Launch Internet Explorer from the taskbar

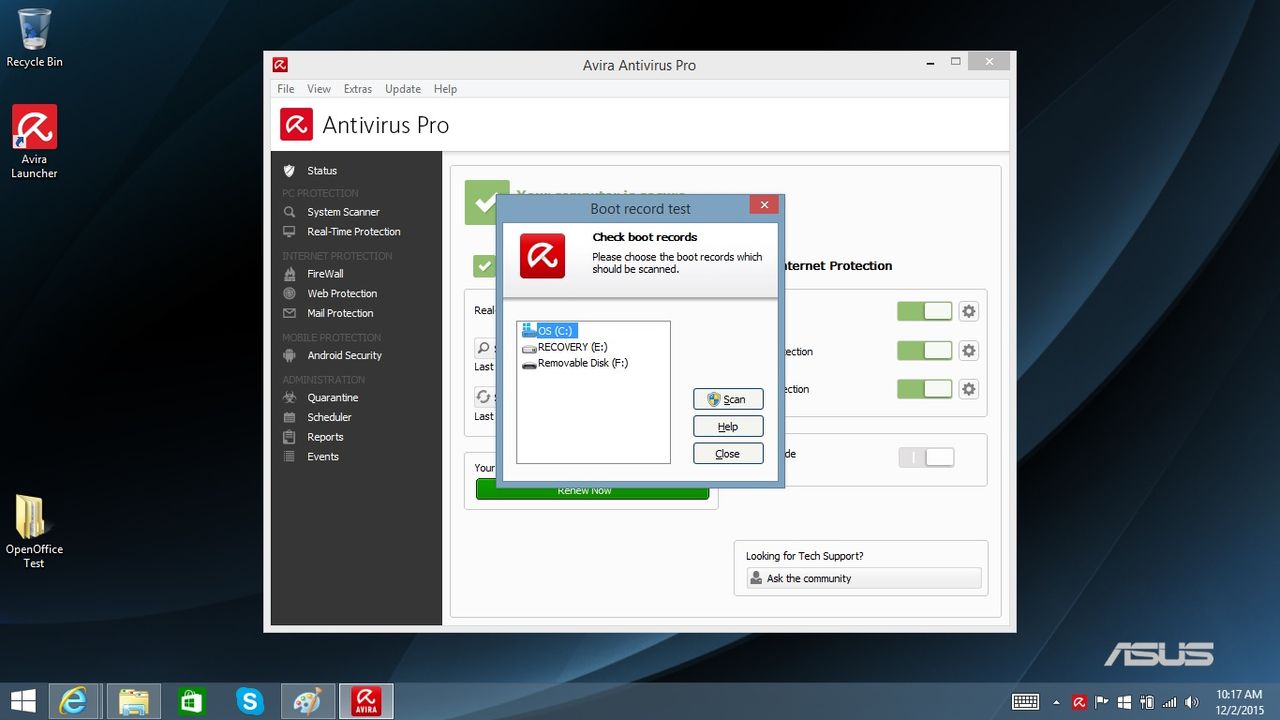click(x=74, y=701)
